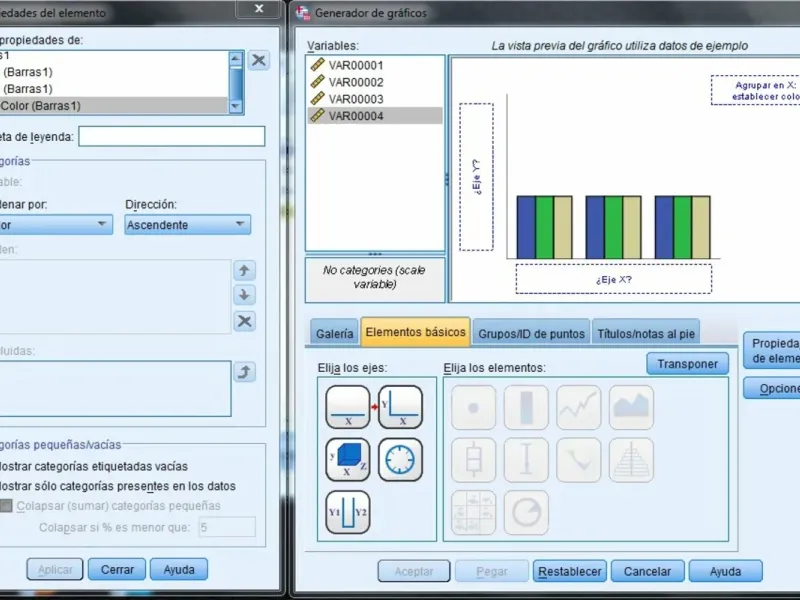
Task: Open the Dirección dropdown set to Ascendente
Action: [x=187, y=224]
